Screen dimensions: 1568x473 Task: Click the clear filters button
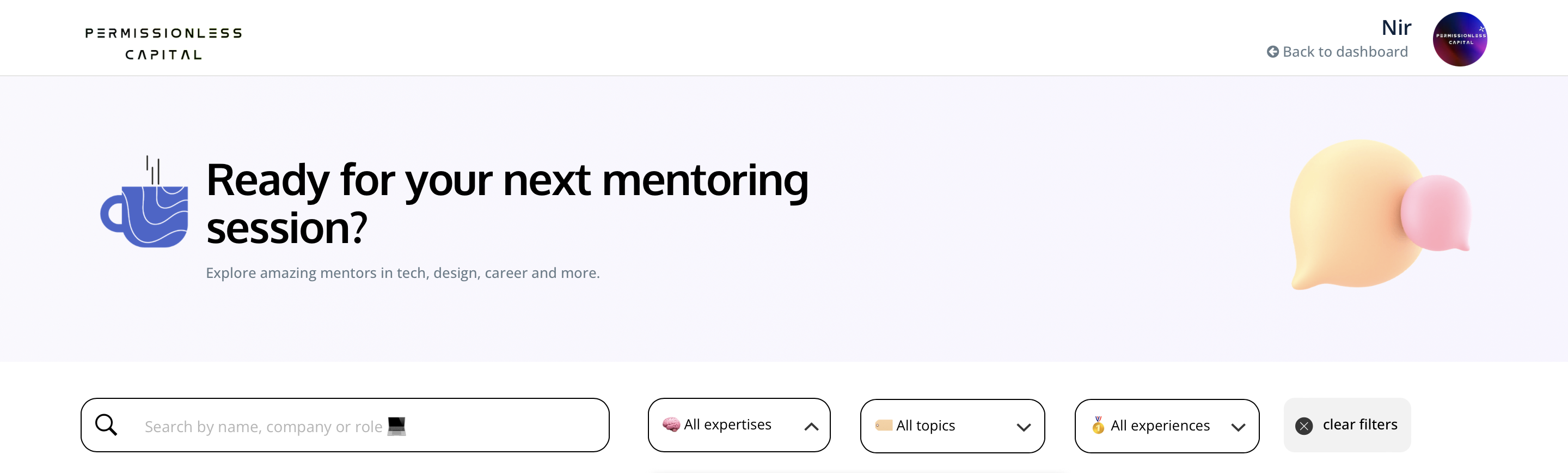click(x=1347, y=425)
